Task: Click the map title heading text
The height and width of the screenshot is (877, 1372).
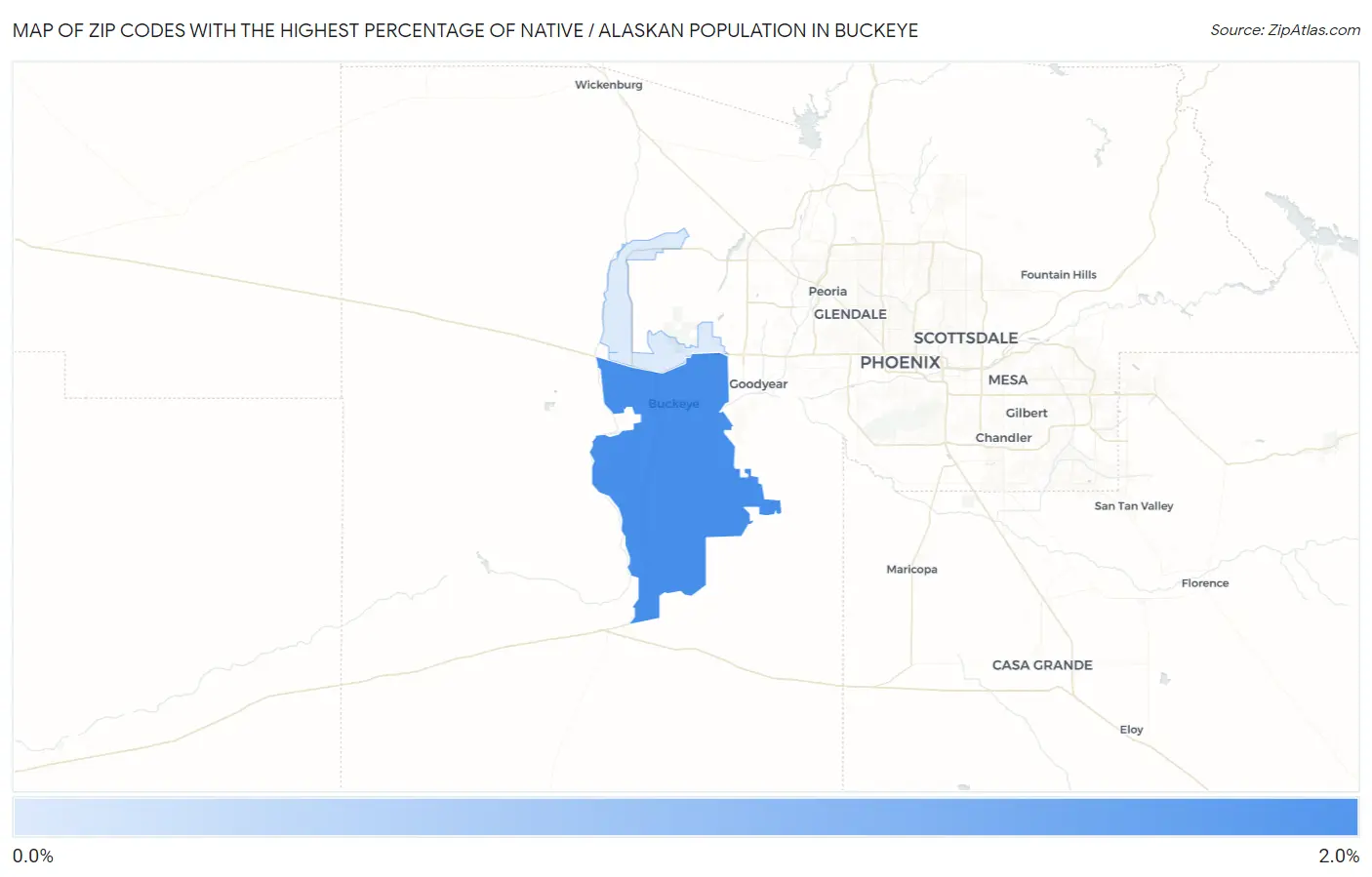Action: coord(465,30)
